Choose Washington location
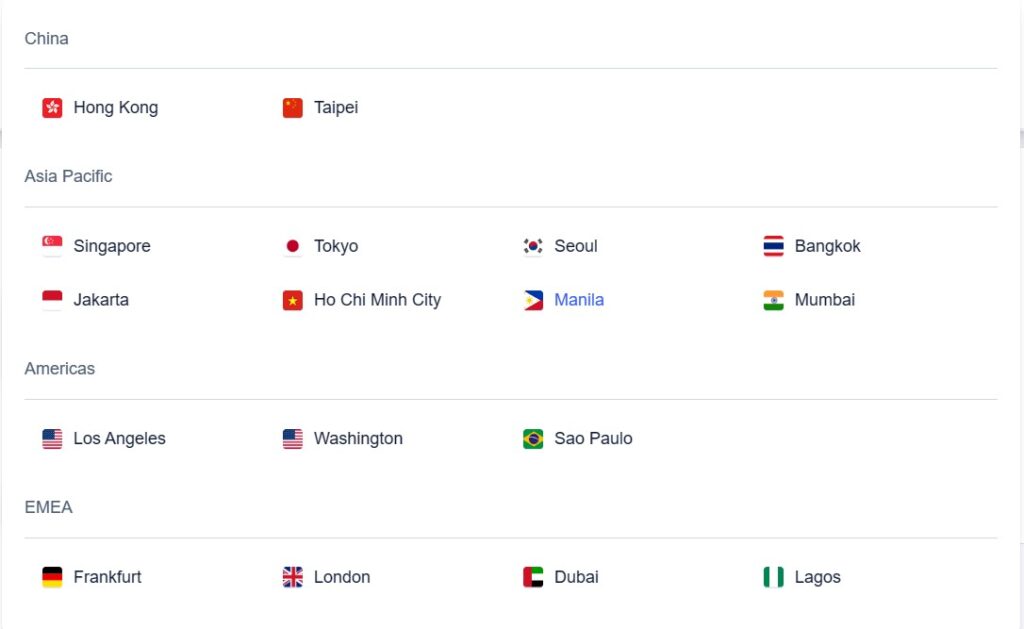The height and width of the screenshot is (629, 1024). 358,439
